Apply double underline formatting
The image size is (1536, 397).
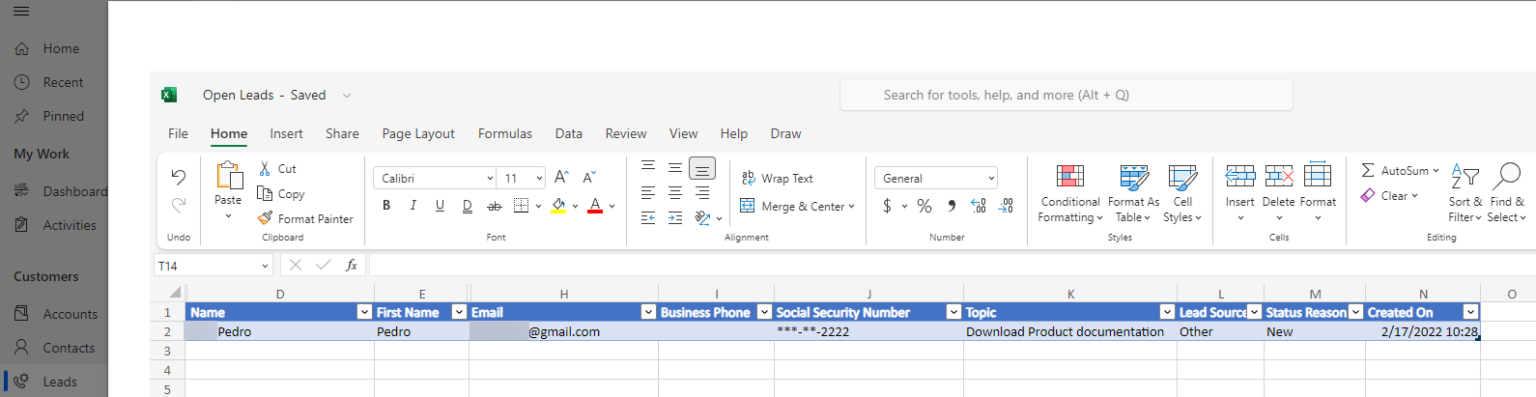(467, 206)
